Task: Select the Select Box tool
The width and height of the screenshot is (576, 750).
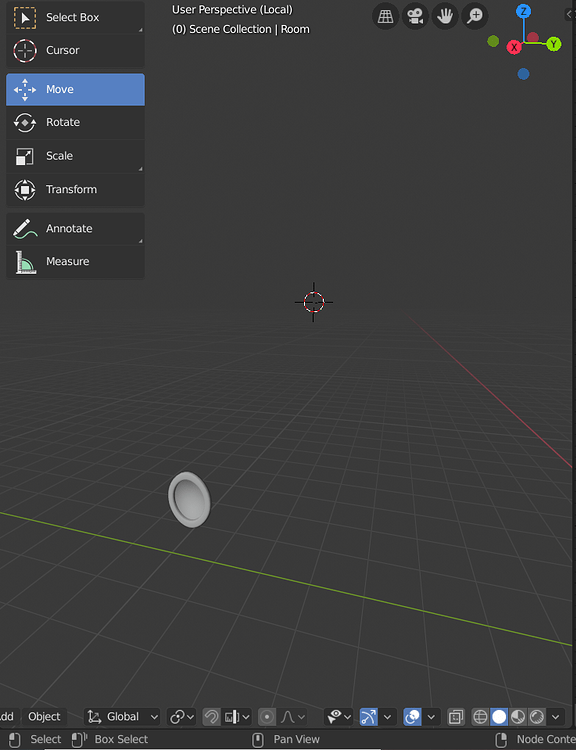Action: click(x=75, y=18)
